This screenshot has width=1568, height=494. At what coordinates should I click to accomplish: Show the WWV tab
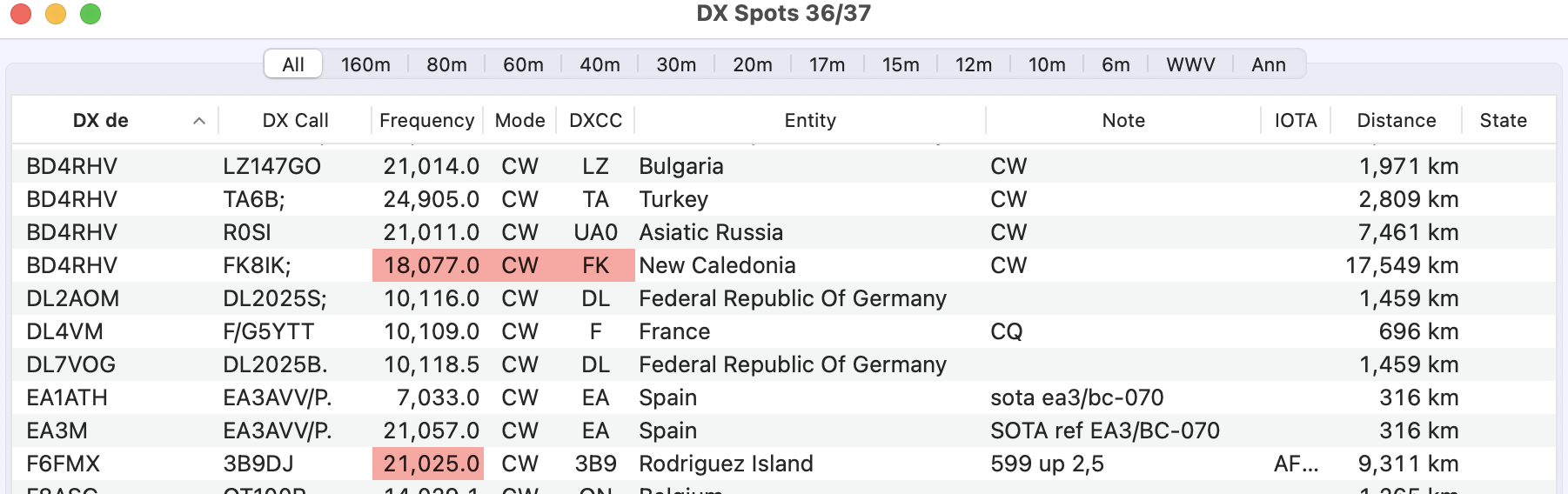(1190, 64)
